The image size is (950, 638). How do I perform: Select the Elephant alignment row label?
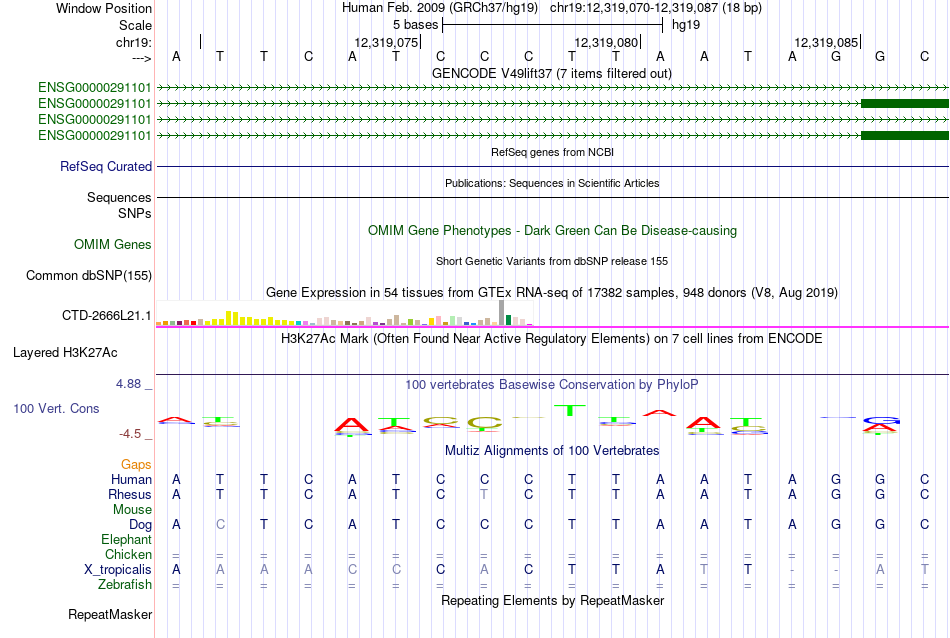pyautogui.click(x=127, y=539)
